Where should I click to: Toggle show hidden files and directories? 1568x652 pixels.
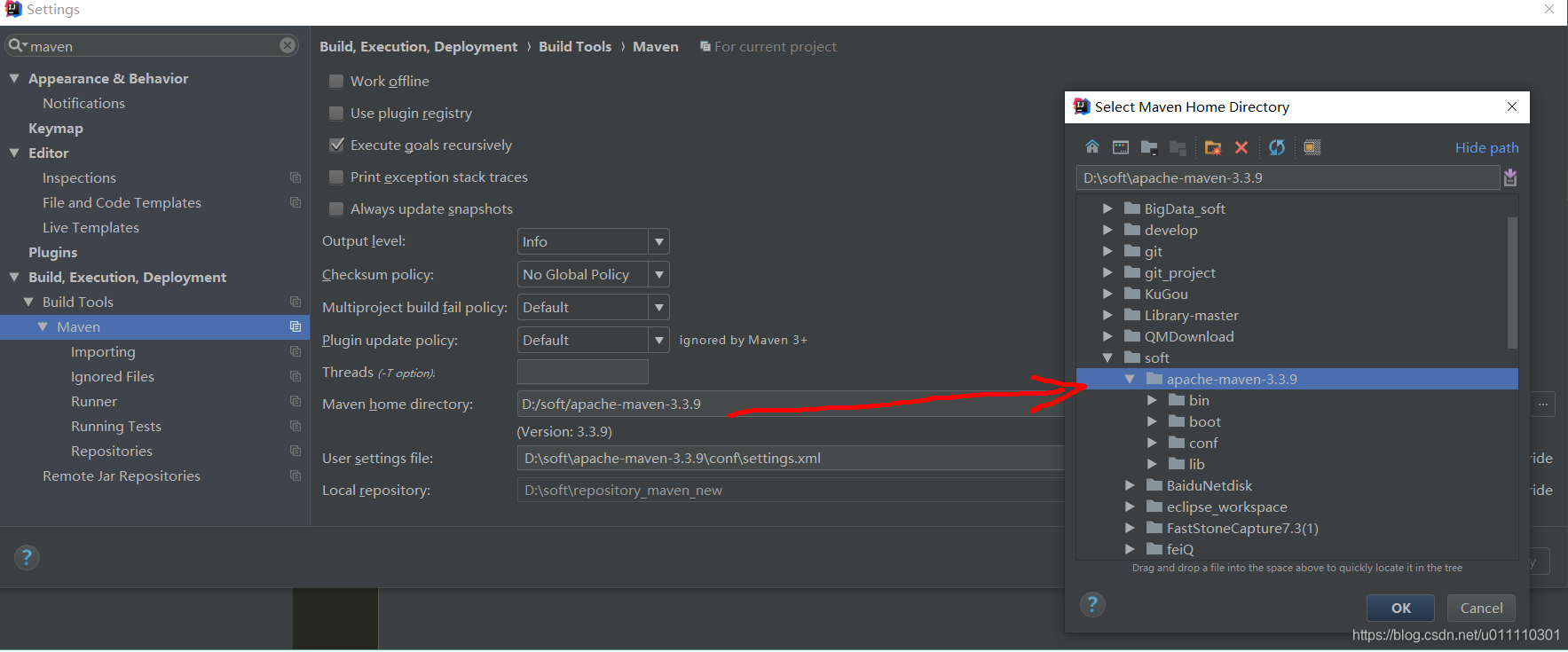1312,147
